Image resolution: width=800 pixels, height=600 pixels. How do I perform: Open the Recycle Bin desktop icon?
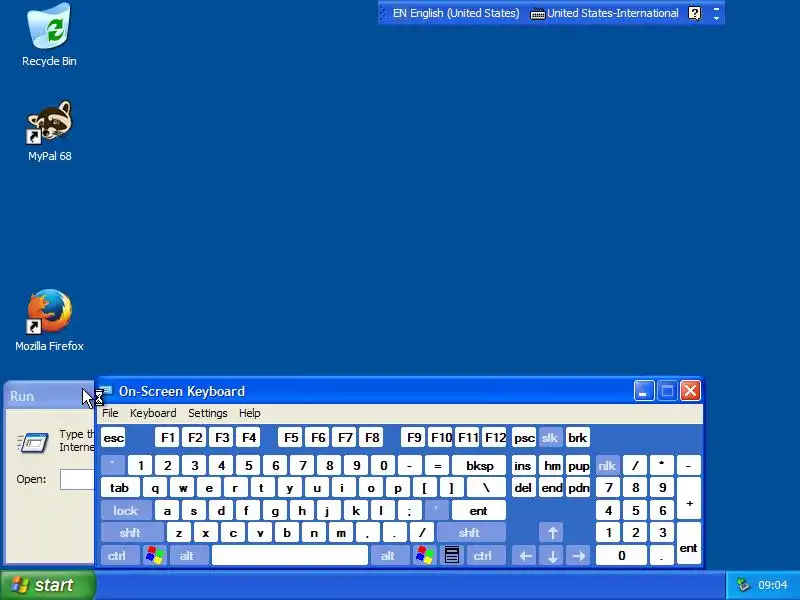(49, 35)
